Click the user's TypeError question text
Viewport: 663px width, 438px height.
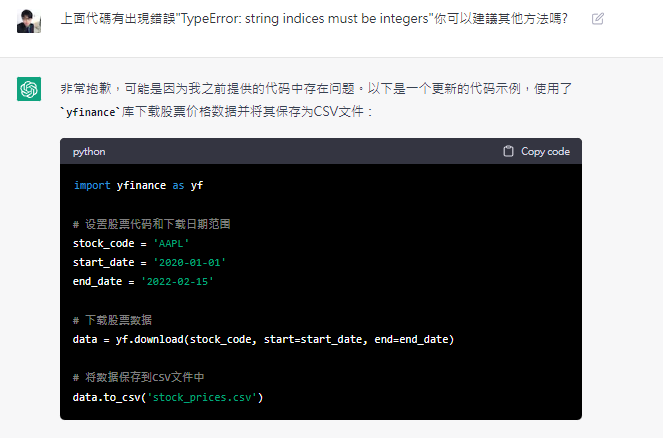[314, 19]
